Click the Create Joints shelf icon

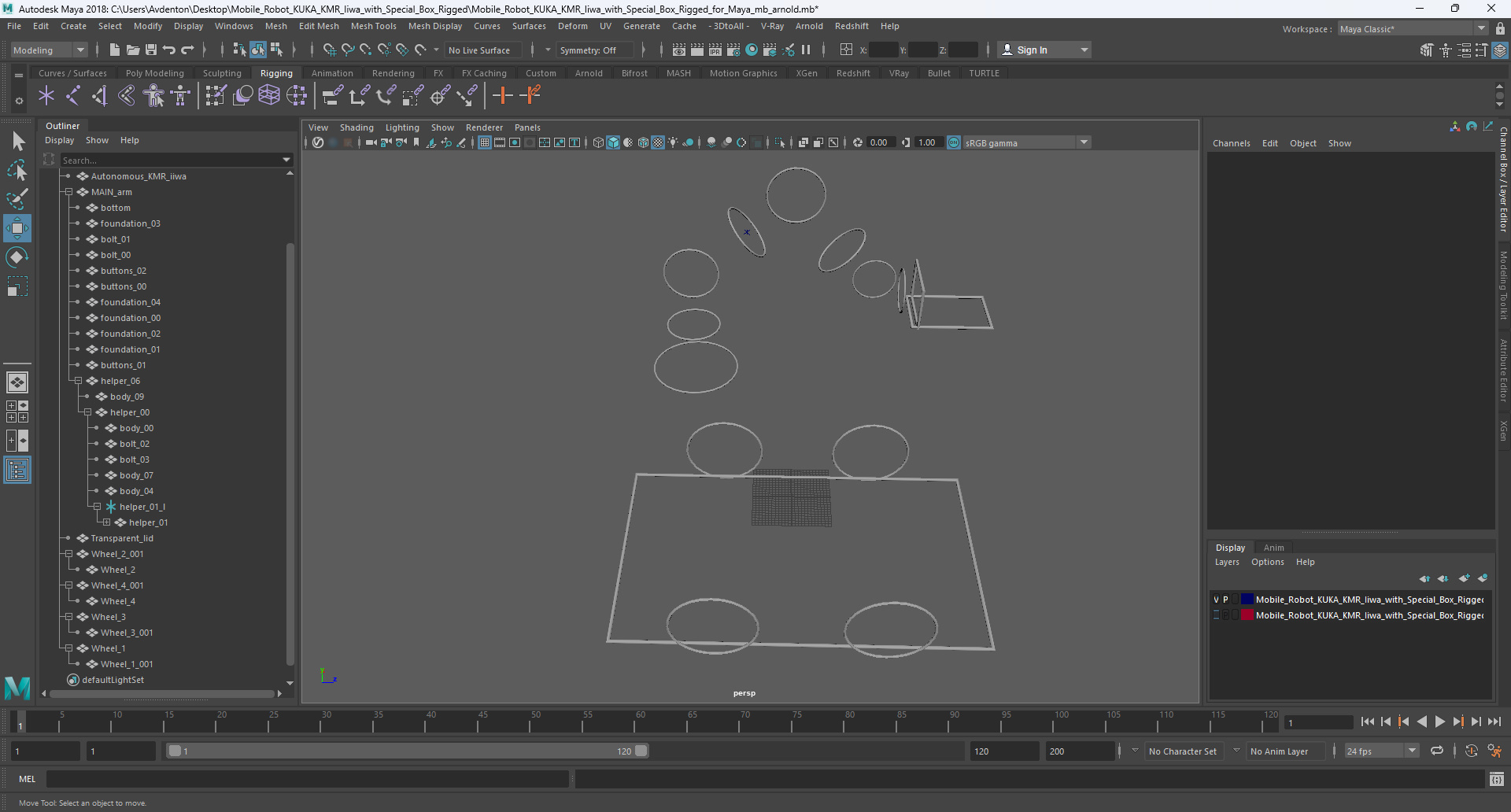coord(73,96)
